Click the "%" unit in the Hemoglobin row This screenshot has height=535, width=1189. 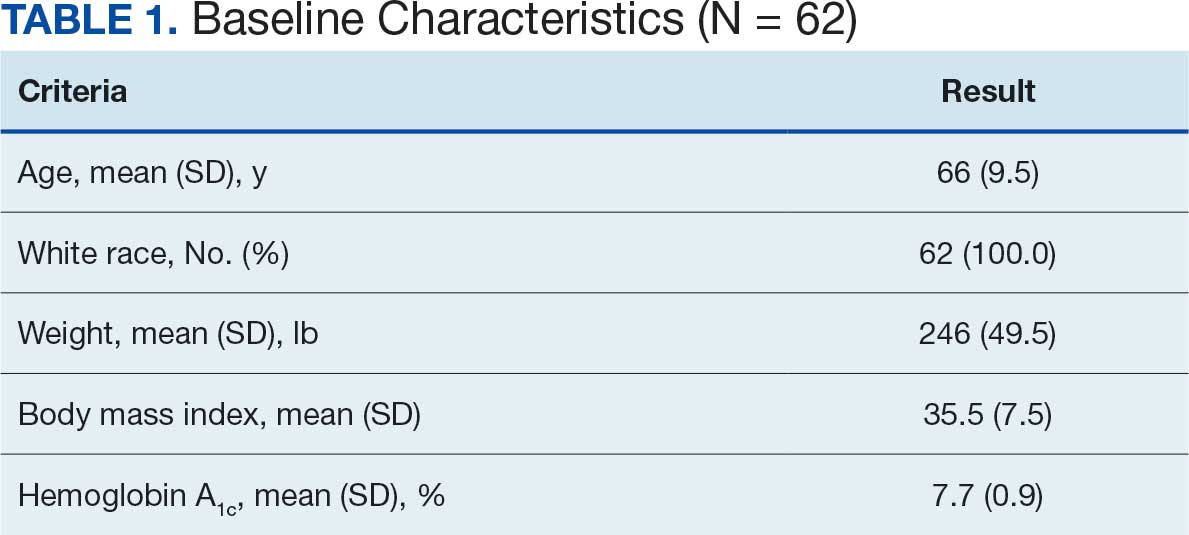[431, 495]
